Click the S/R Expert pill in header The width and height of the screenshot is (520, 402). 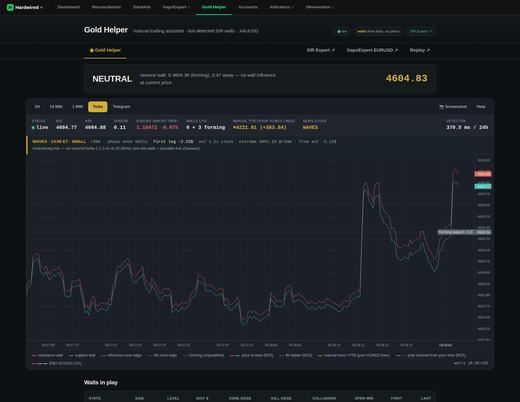[x=421, y=31]
